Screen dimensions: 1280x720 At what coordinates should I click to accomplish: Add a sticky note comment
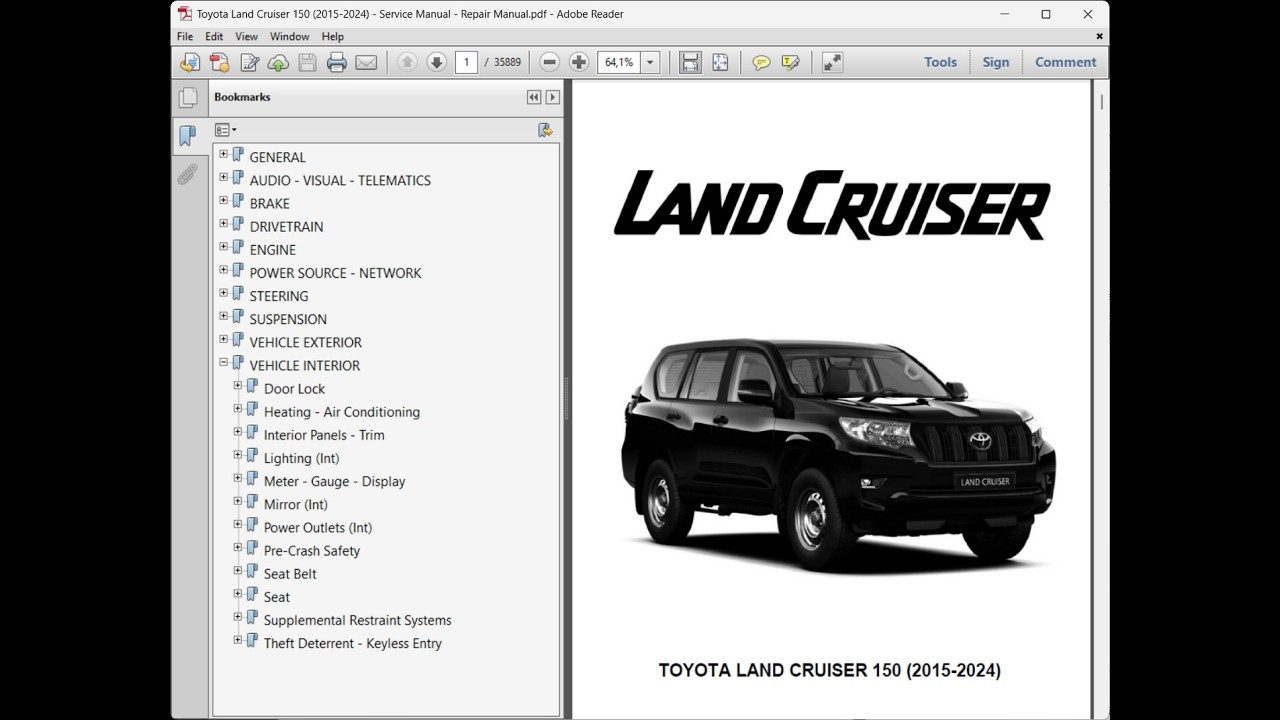pos(761,62)
